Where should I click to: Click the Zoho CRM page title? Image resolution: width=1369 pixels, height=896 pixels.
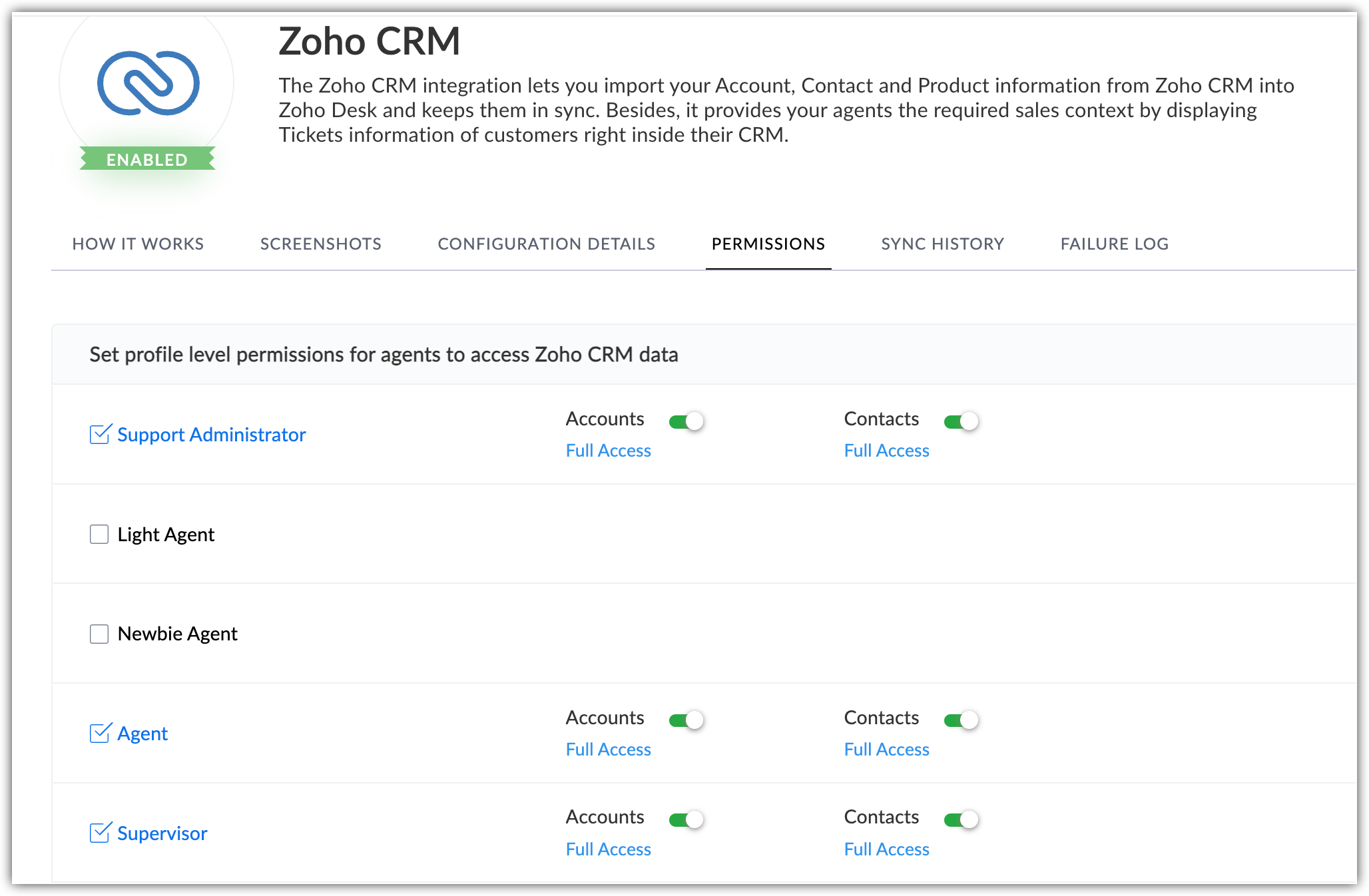[370, 41]
